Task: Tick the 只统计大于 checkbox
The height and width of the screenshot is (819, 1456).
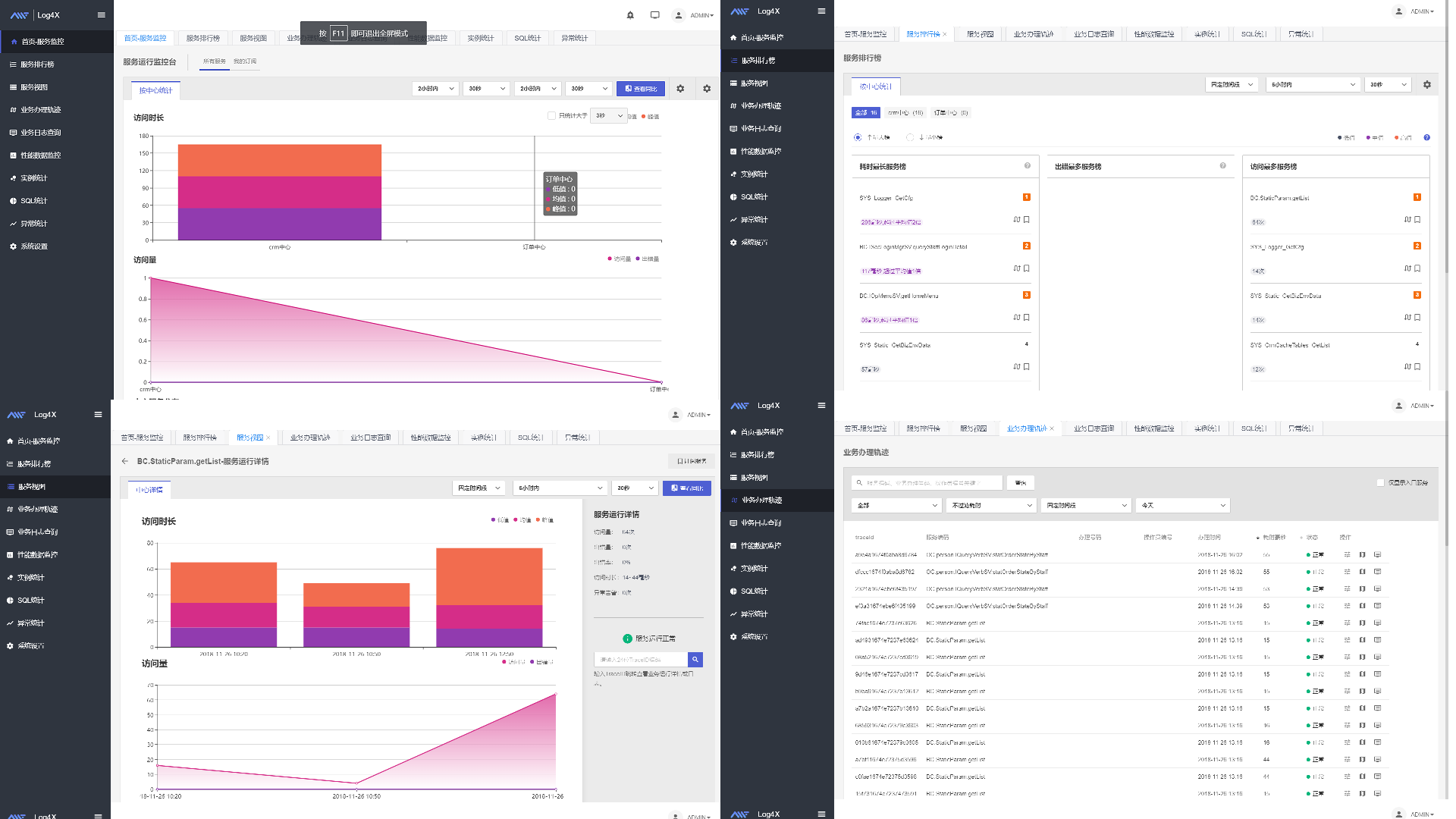Action: tap(551, 116)
